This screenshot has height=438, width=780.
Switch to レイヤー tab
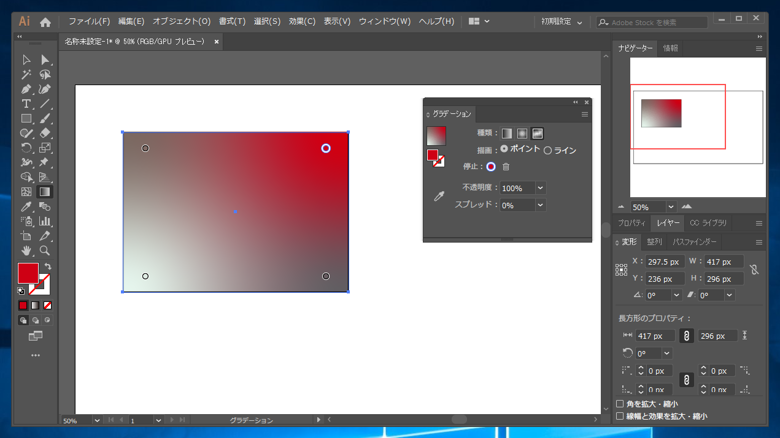tap(668, 223)
